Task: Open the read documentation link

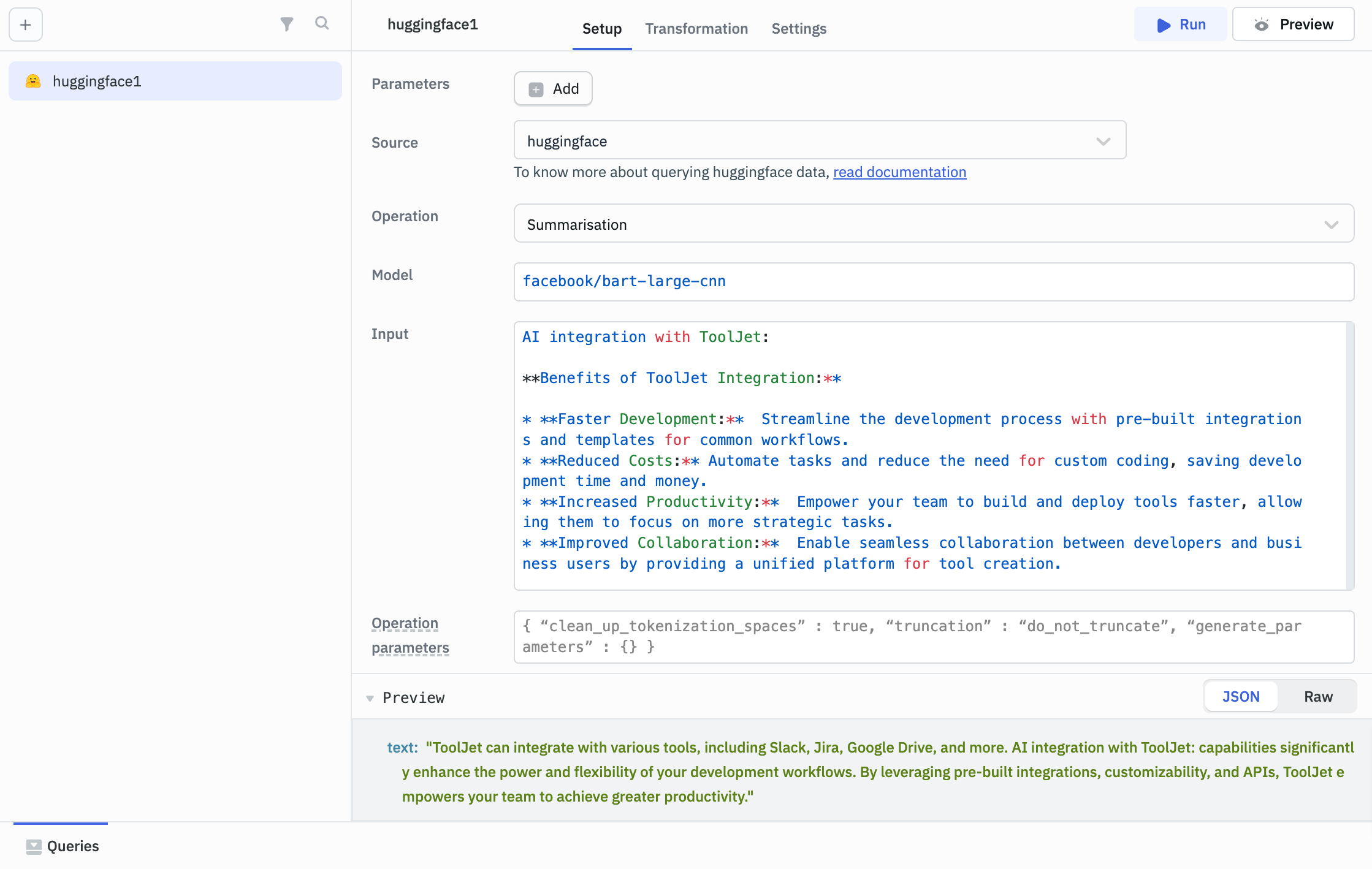Action: pos(899,172)
